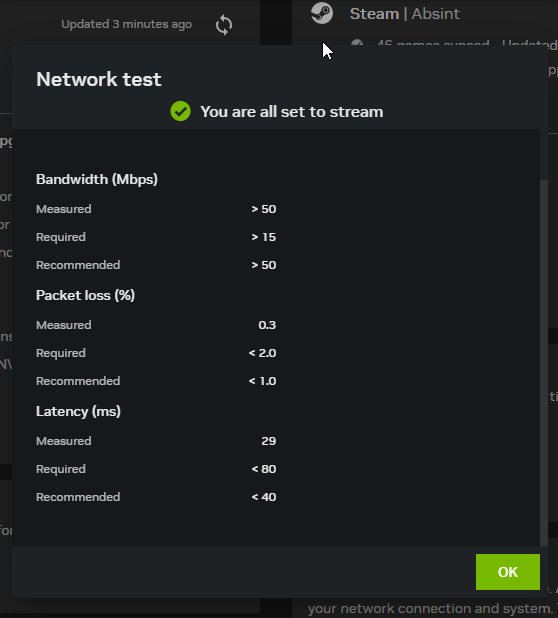
Task: Confirm the network test with OK
Action: click(x=508, y=572)
